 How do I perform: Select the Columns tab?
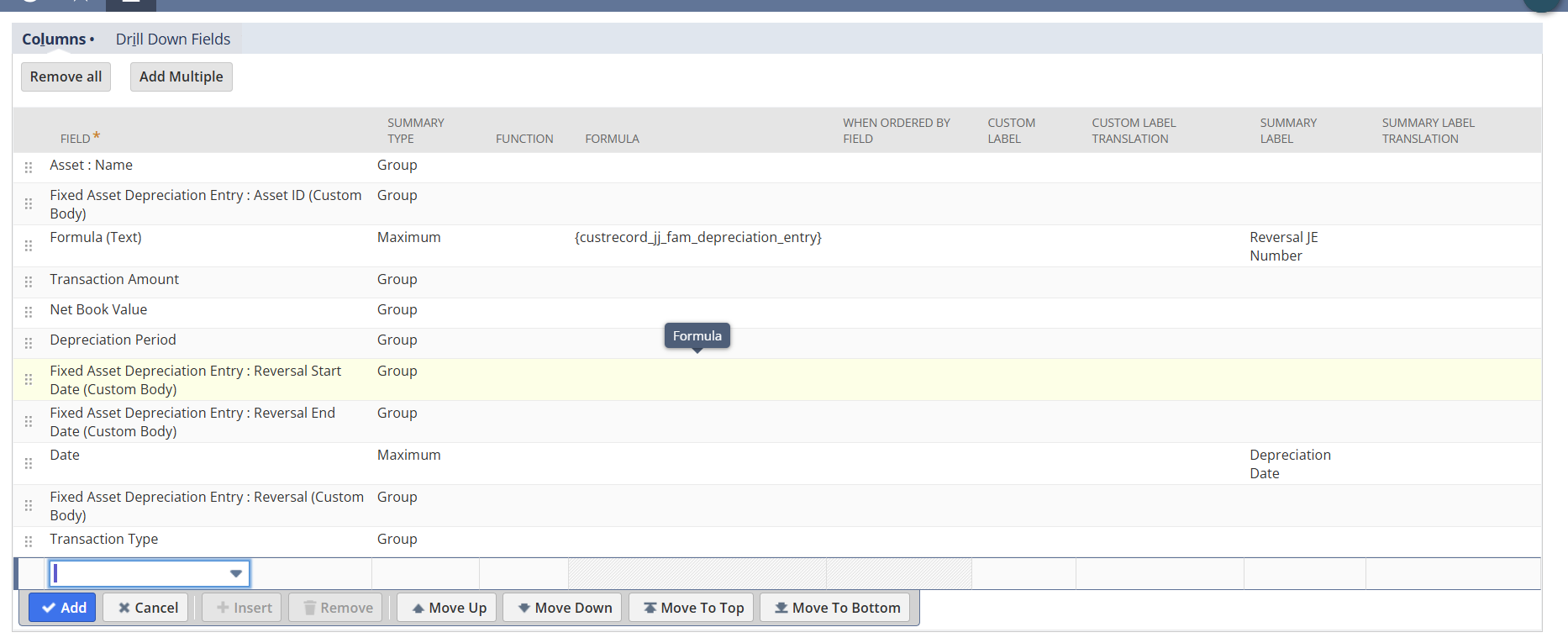click(54, 40)
